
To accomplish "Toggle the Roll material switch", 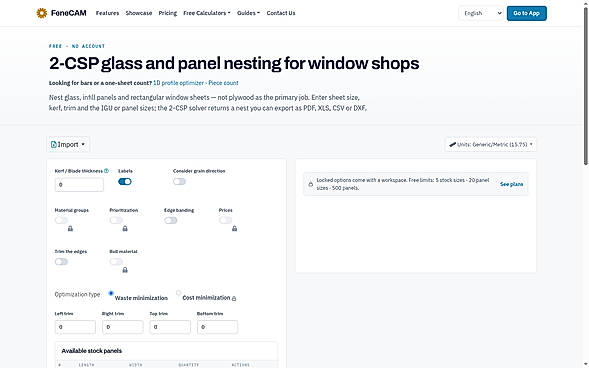I will click(x=116, y=262).
